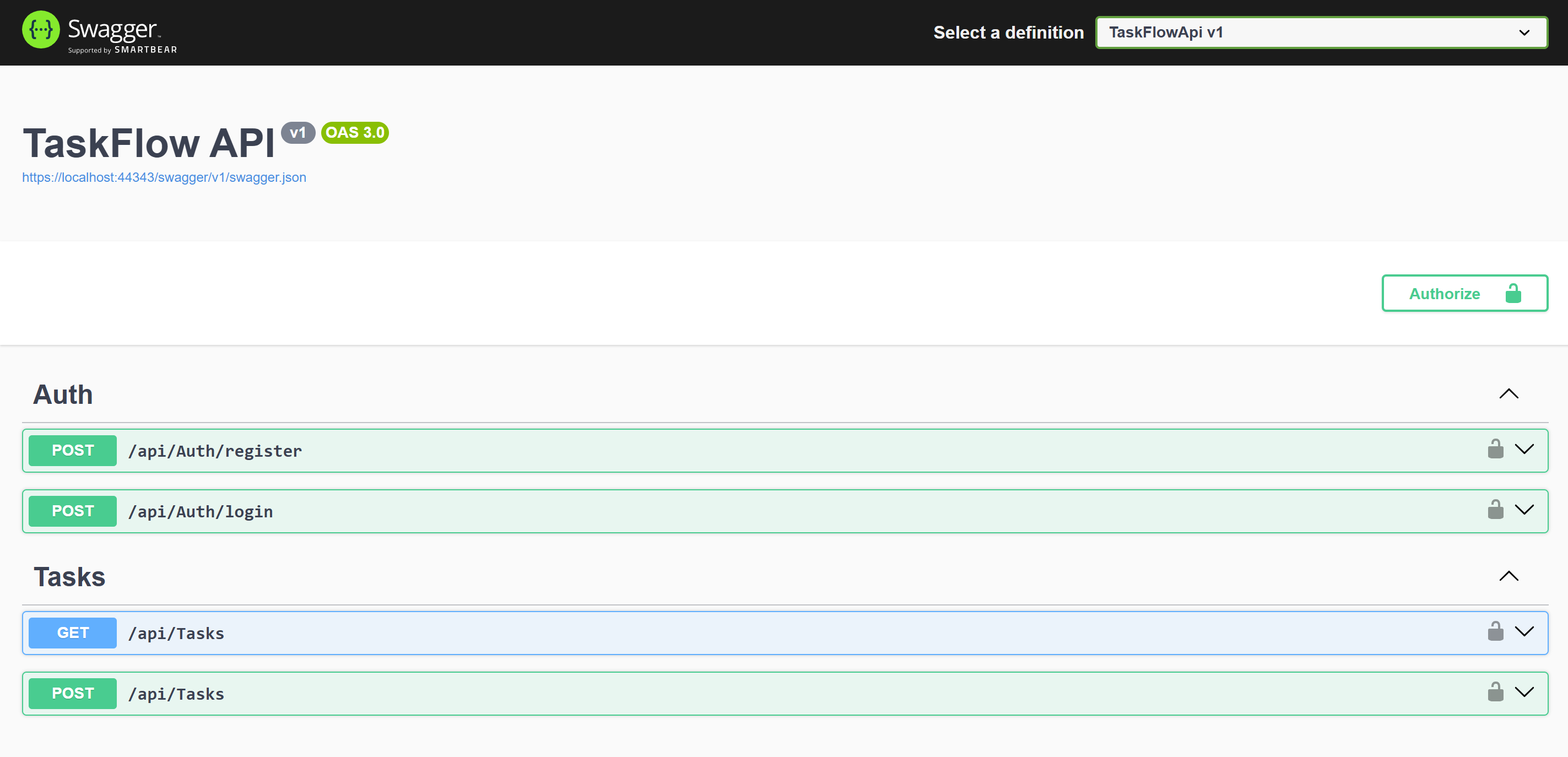
Task: Click the padlock icon on /api/Auth/login
Action: tap(1495, 511)
